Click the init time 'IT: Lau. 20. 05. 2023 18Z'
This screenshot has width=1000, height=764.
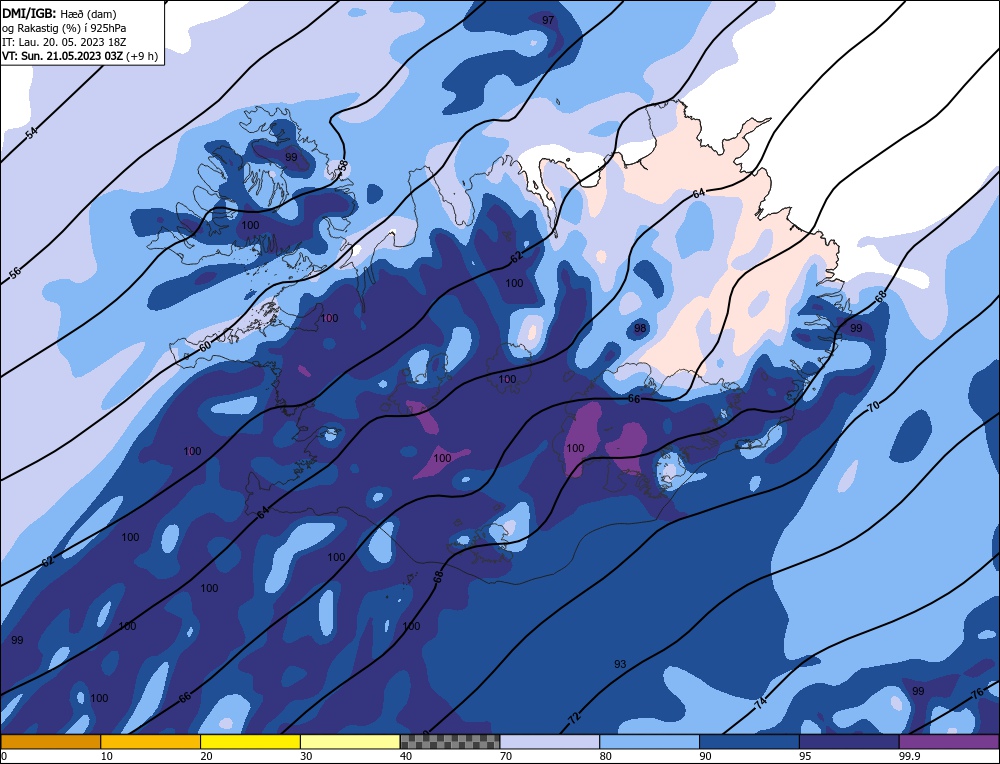[64, 42]
